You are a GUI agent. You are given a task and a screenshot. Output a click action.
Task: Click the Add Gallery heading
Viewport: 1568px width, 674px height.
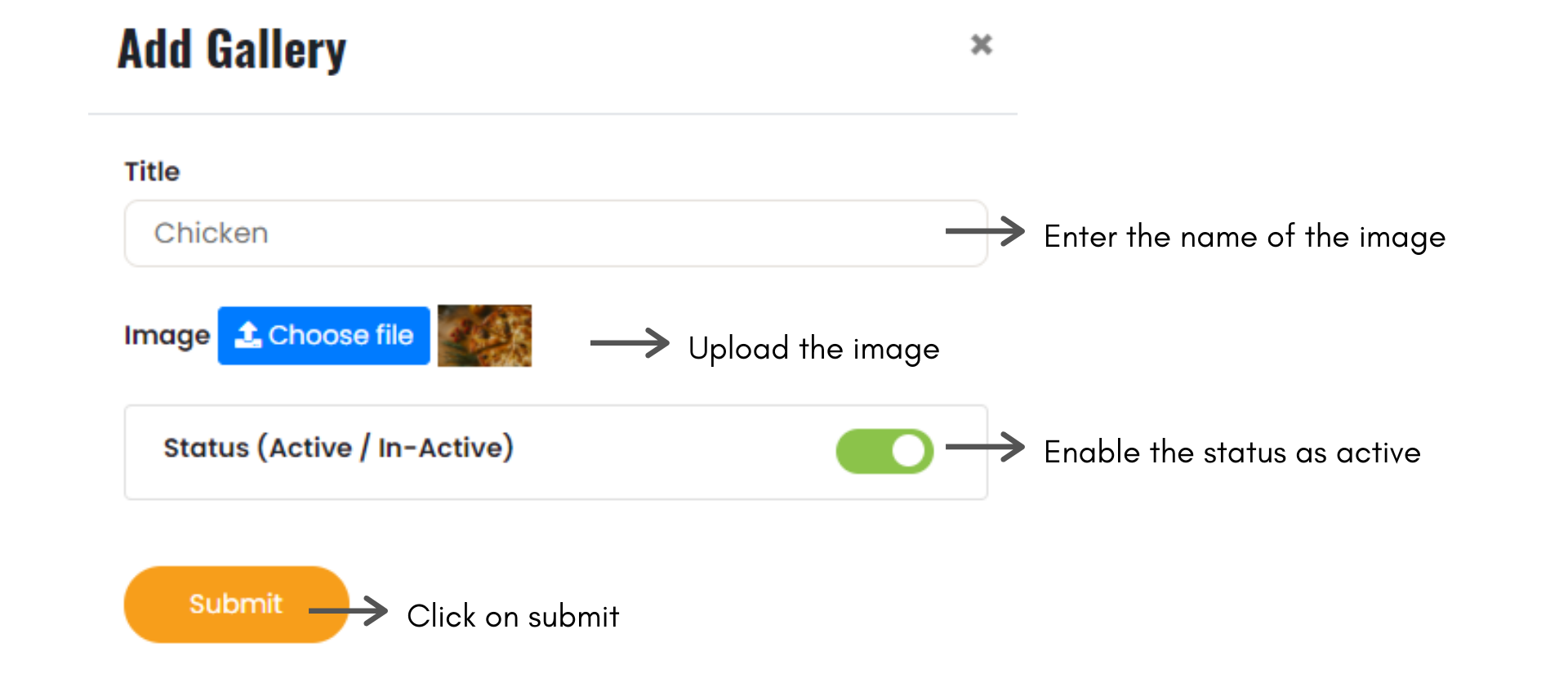(232, 49)
